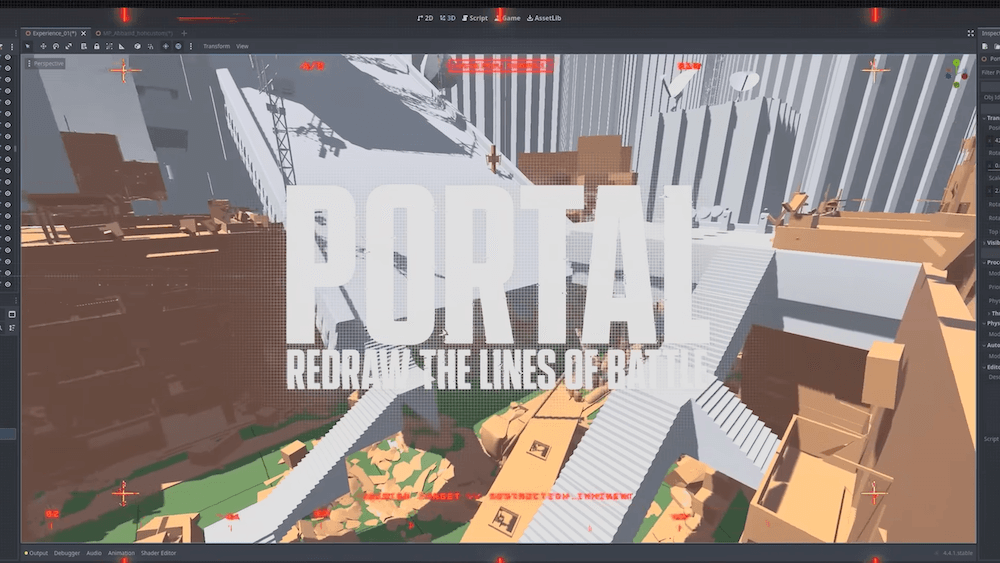Open the Shader Editor bottom panel
Image resolution: width=1000 pixels, height=563 pixels.
pyautogui.click(x=158, y=553)
